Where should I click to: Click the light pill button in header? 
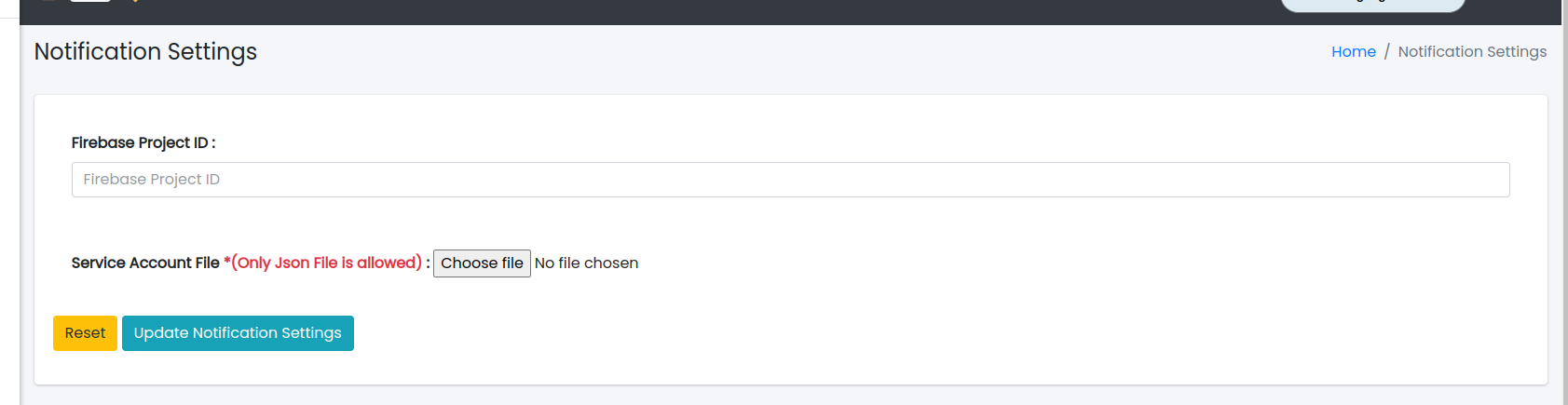[x=1372, y=5]
